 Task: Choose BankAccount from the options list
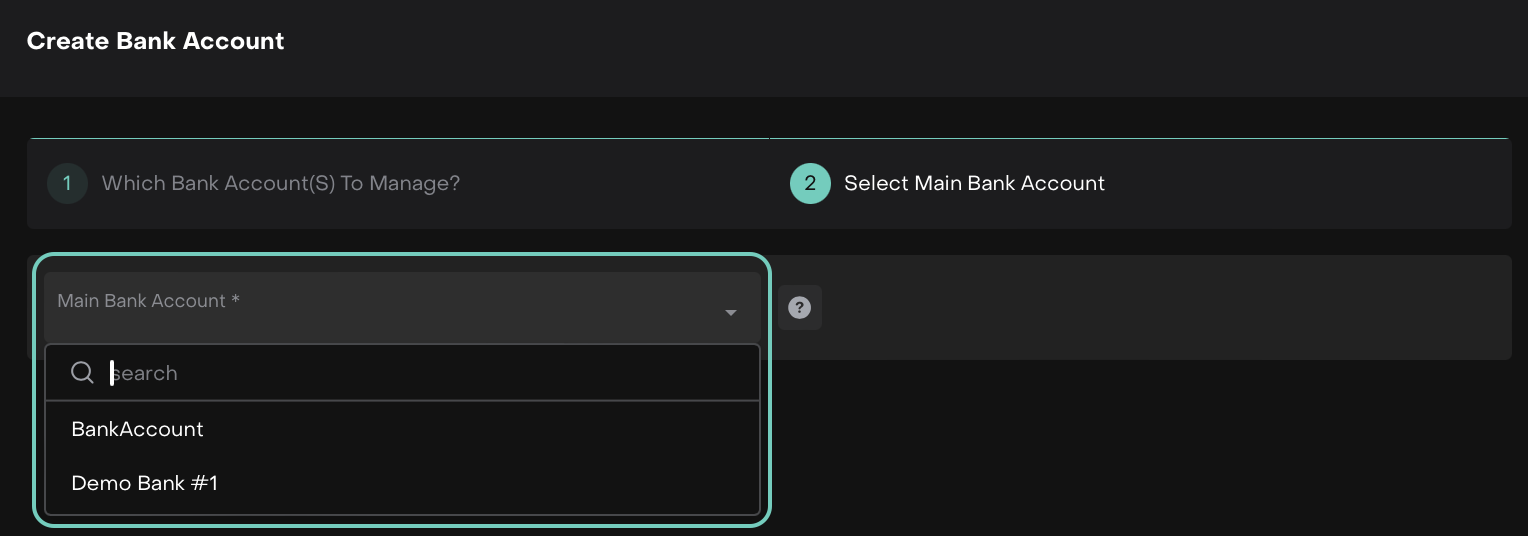pyautogui.click(x=138, y=429)
